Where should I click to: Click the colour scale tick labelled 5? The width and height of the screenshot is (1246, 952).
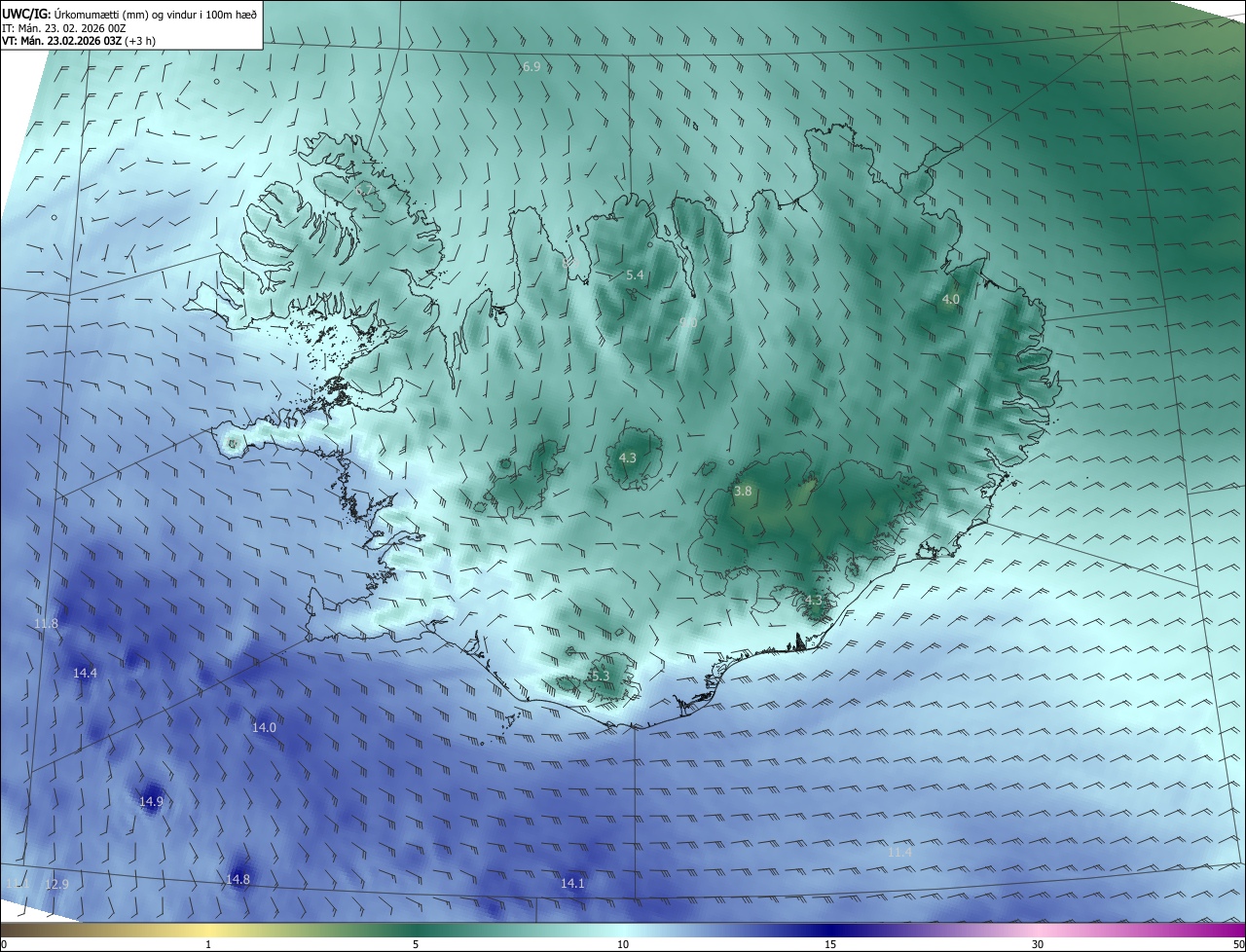coord(416,944)
